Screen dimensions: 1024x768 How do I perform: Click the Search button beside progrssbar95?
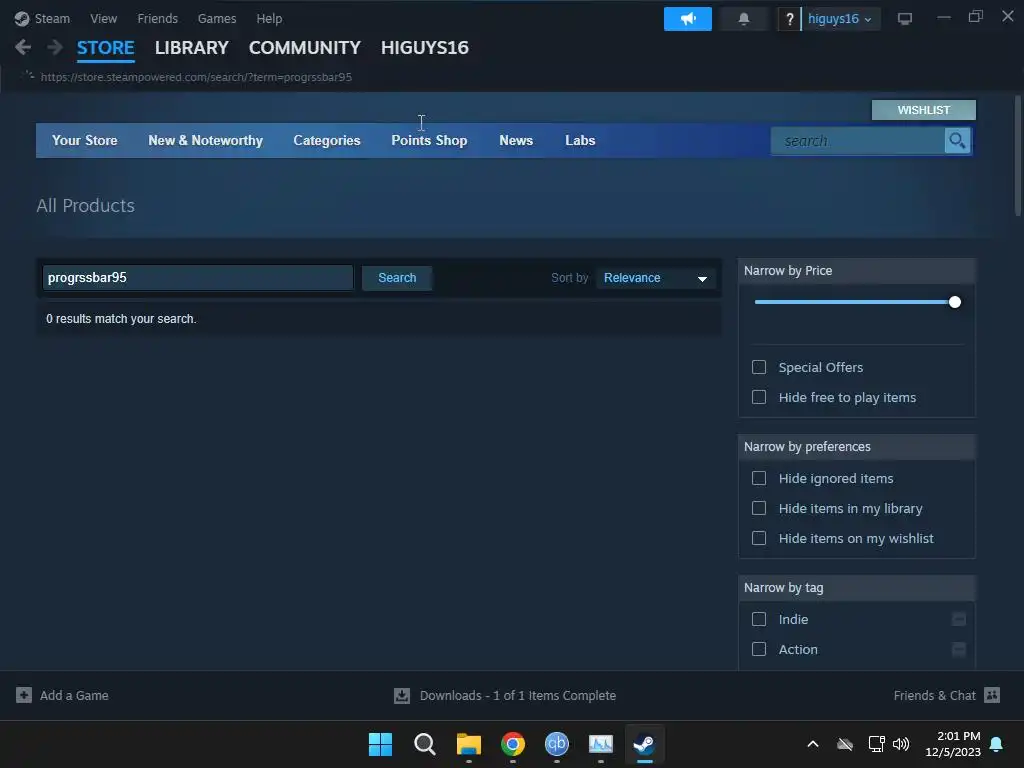click(397, 278)
